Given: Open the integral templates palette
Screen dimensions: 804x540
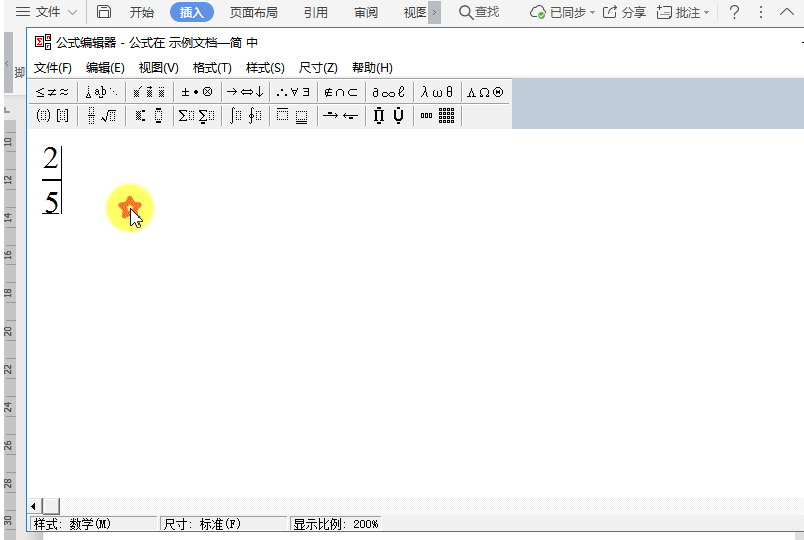Looking at the screenshot, I should 245,116.
